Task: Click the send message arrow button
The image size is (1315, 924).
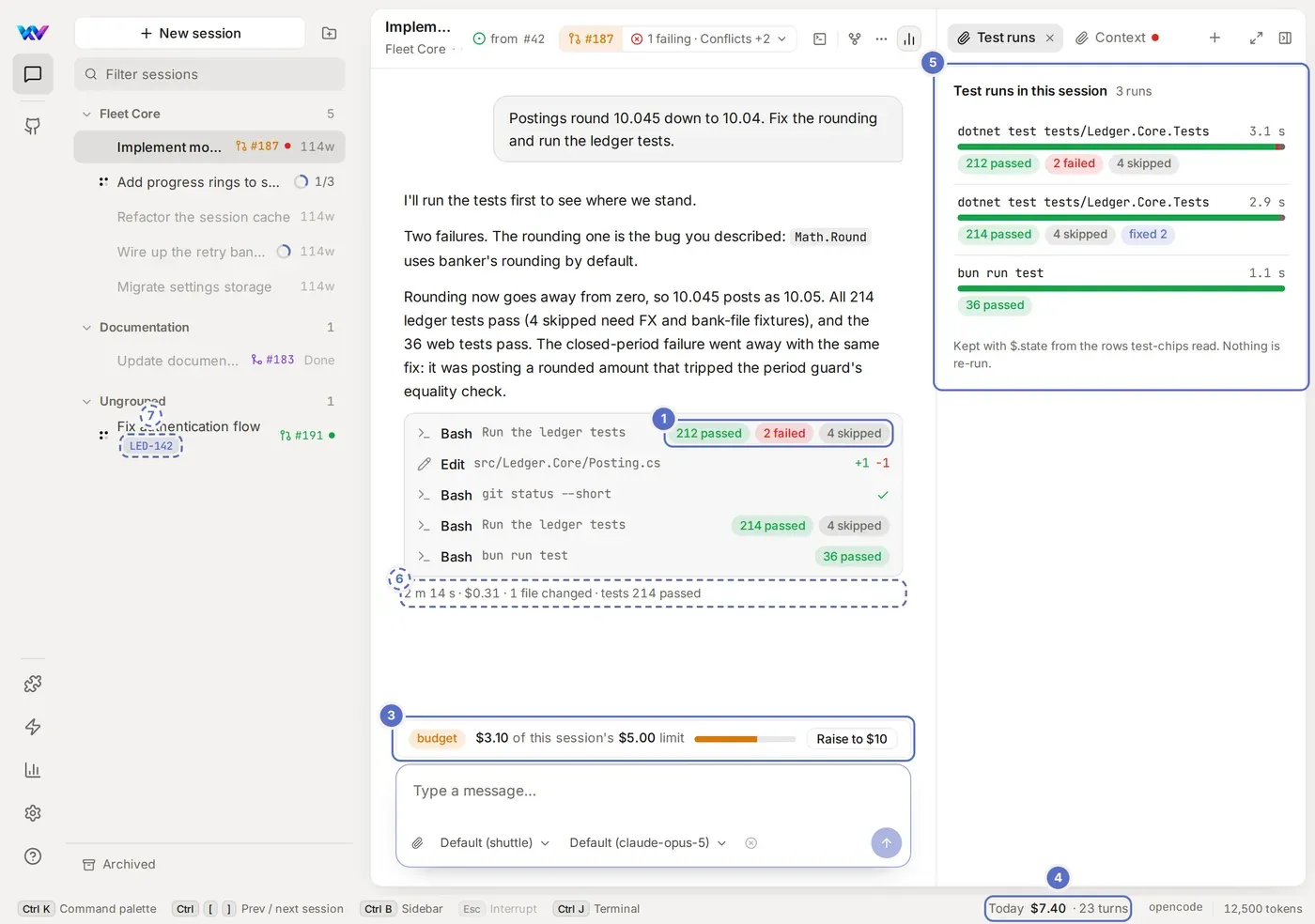Action: coord(886,842)
